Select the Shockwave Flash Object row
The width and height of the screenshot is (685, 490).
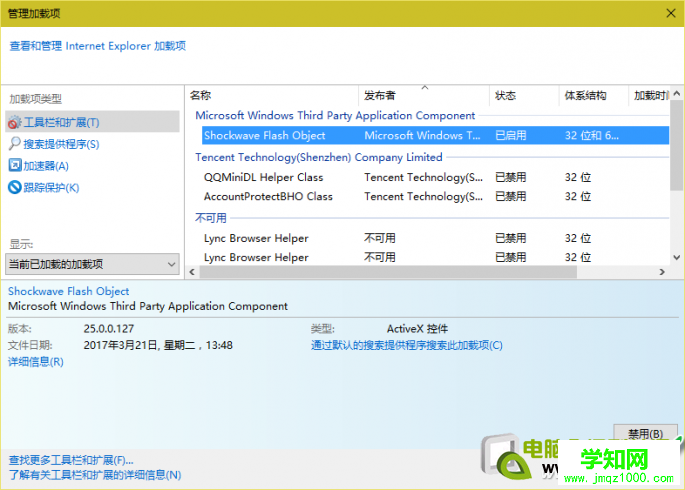pos(265,136)
